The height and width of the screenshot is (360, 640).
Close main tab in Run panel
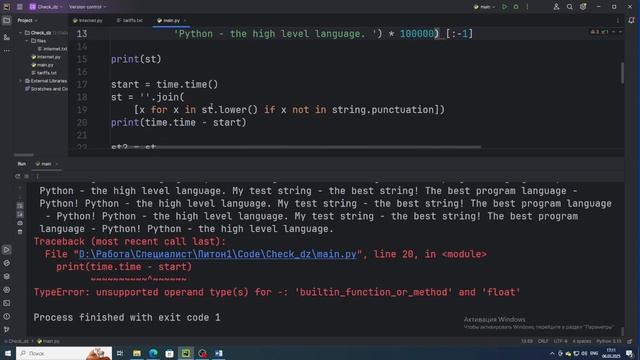(57, 164)
